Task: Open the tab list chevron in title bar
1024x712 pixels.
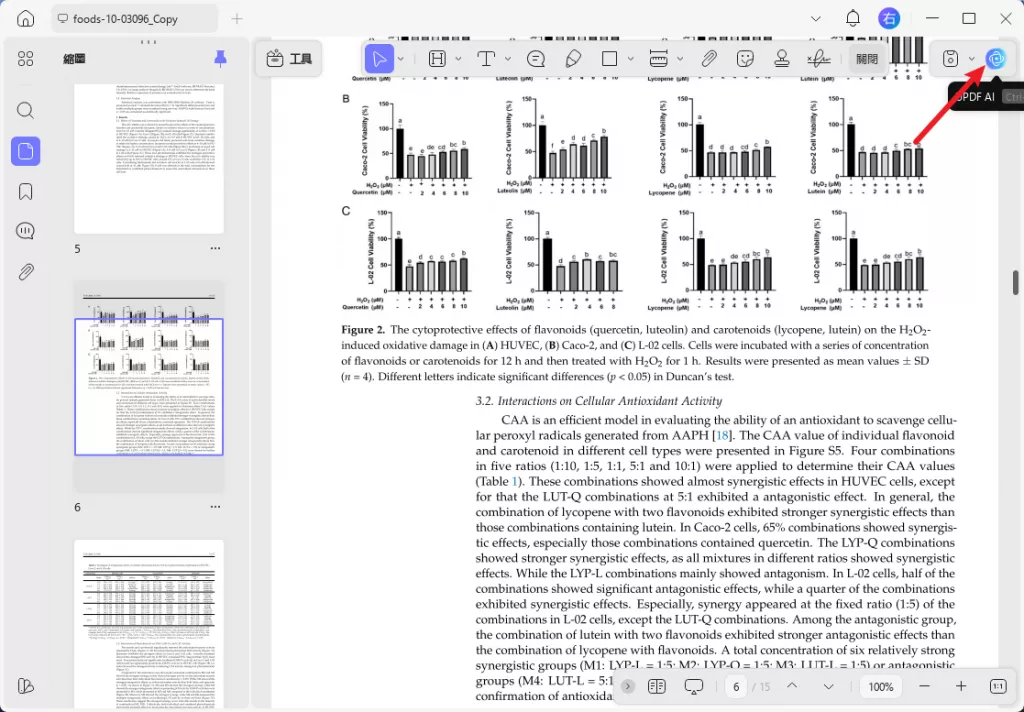Action: [x=816, y=19]
